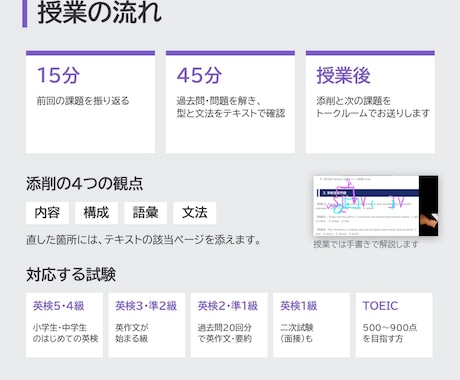Open the TOEIC card
The width and height of the screenshot is (460, 380).
click(394, 325)
